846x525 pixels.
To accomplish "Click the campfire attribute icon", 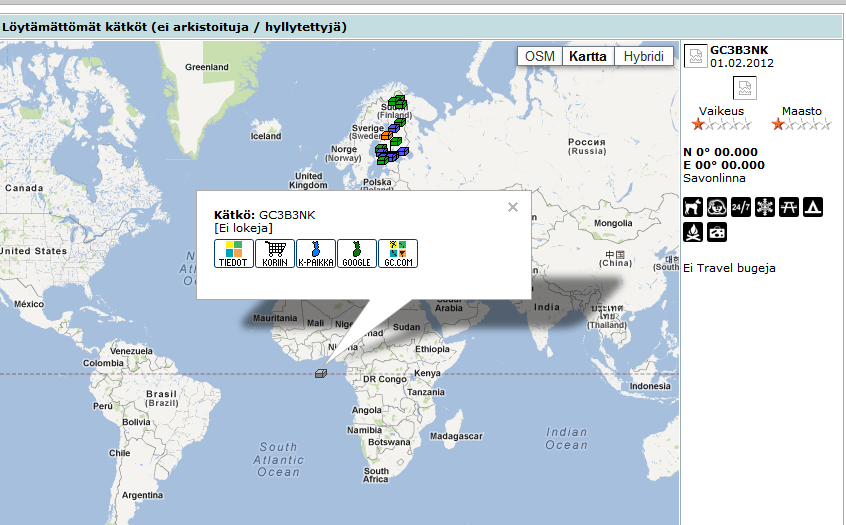I will click(693, 232).
